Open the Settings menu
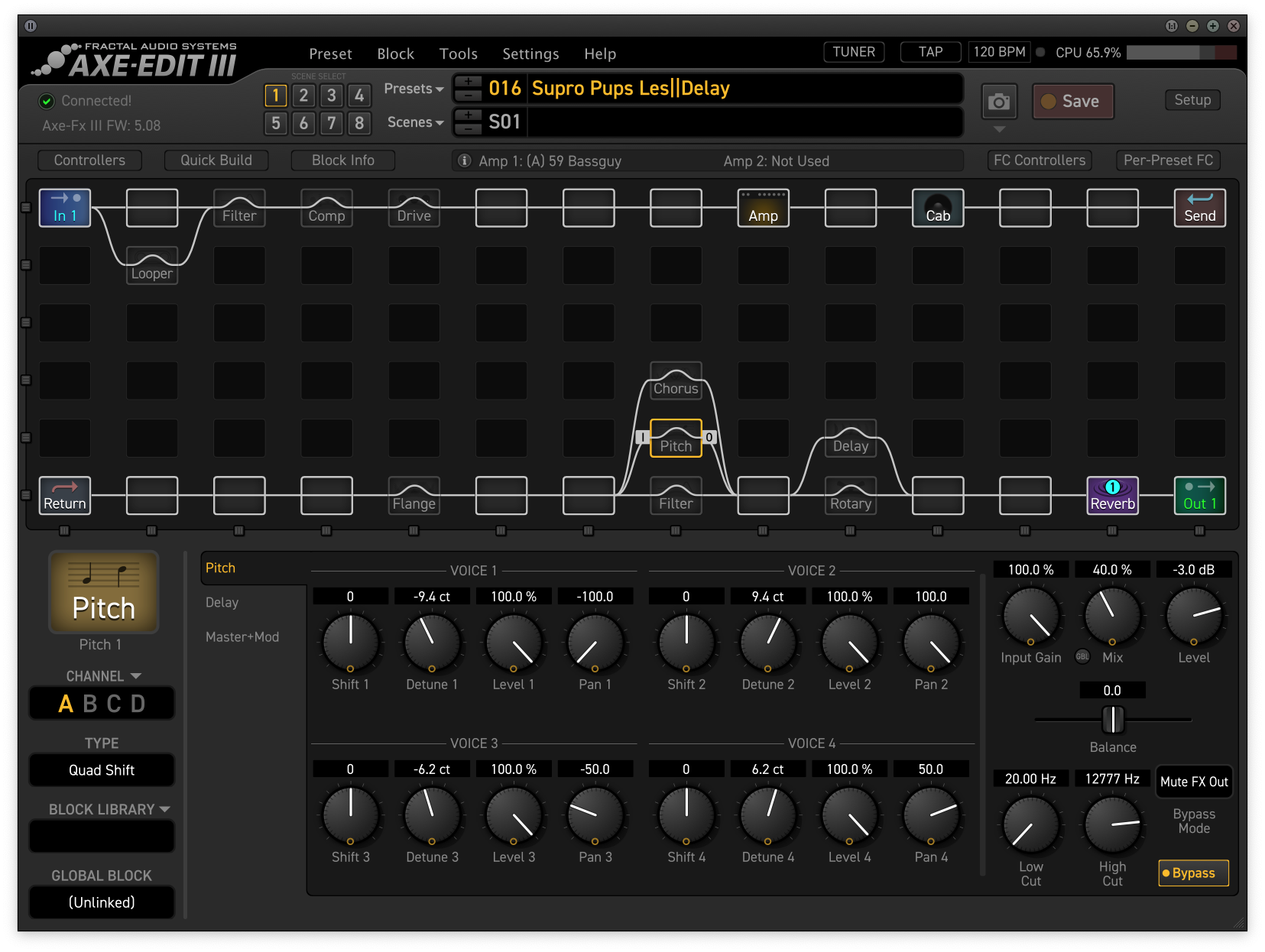The height and width of the screenshot is (952, 1265). 530,53
